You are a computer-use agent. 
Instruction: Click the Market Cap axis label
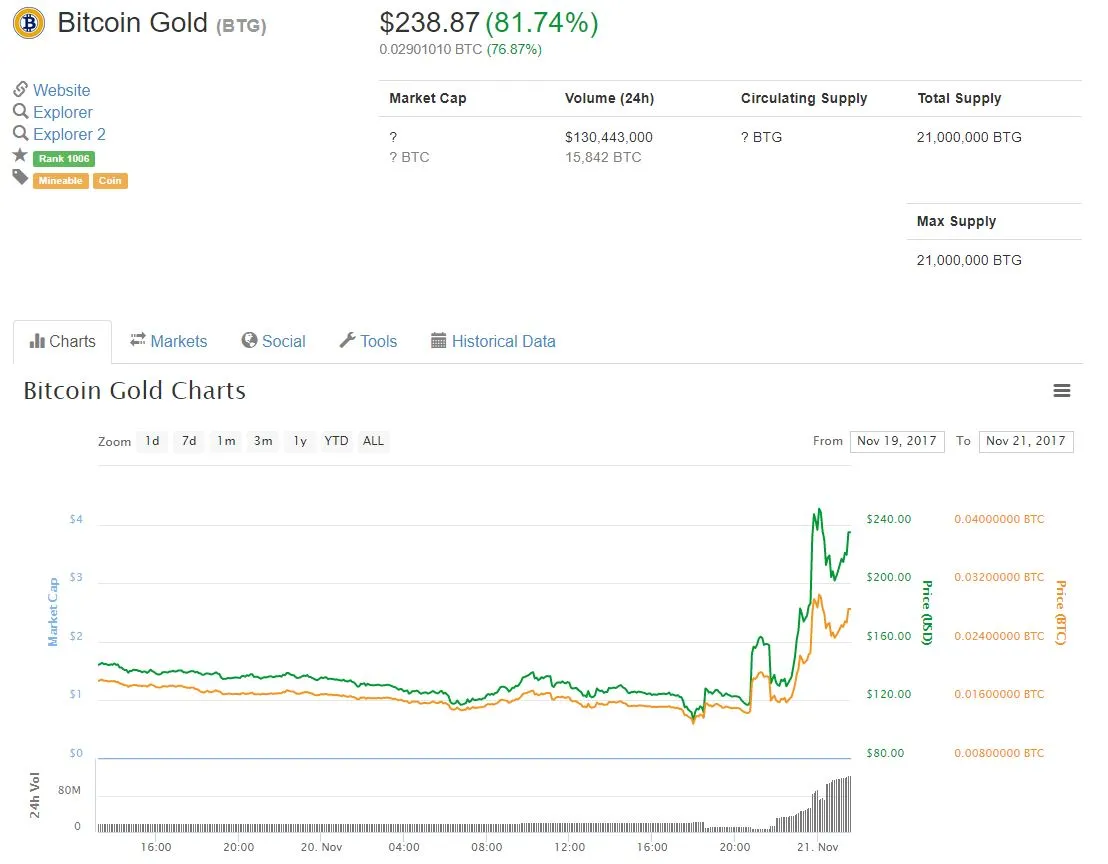[x=53, y=612]
